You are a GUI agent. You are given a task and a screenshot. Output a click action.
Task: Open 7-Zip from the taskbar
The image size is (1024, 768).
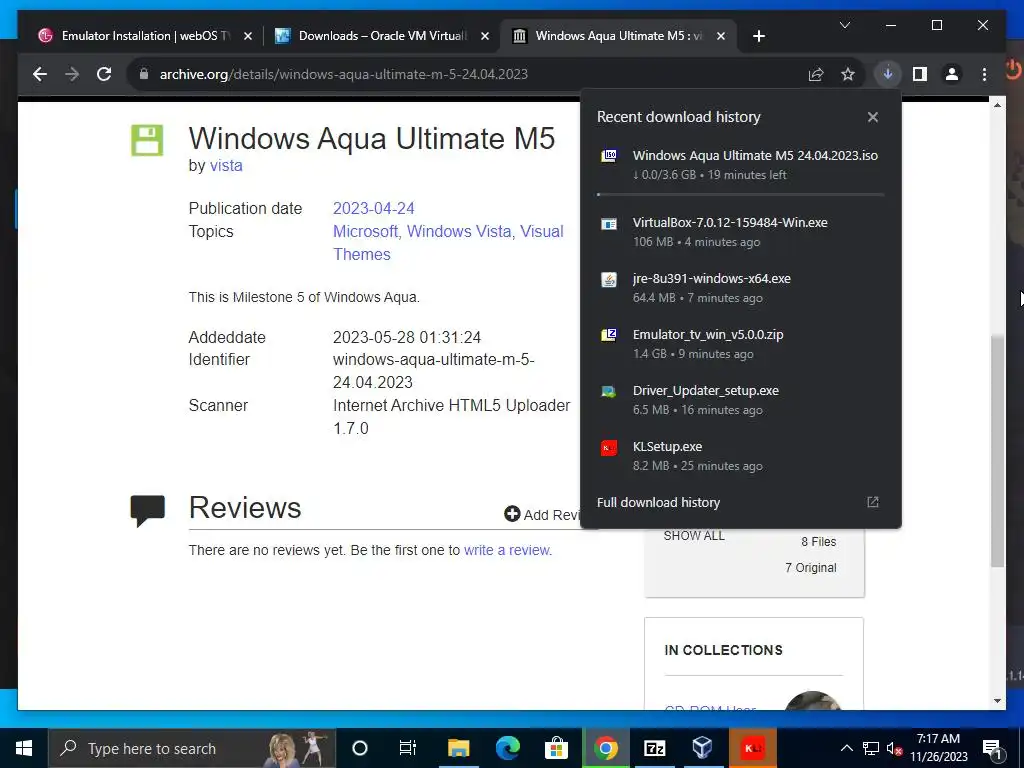654,748
